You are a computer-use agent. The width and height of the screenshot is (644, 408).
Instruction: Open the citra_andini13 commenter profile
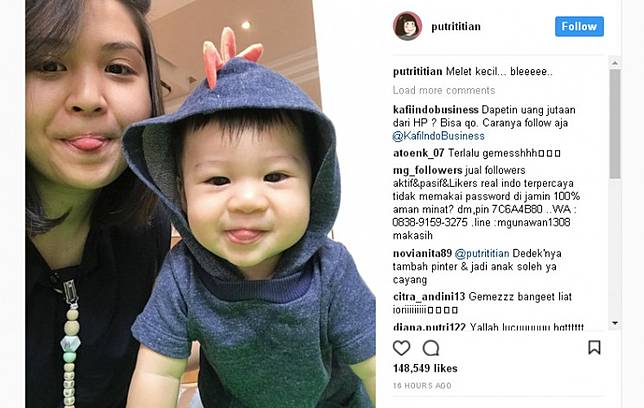coord(429,297)
